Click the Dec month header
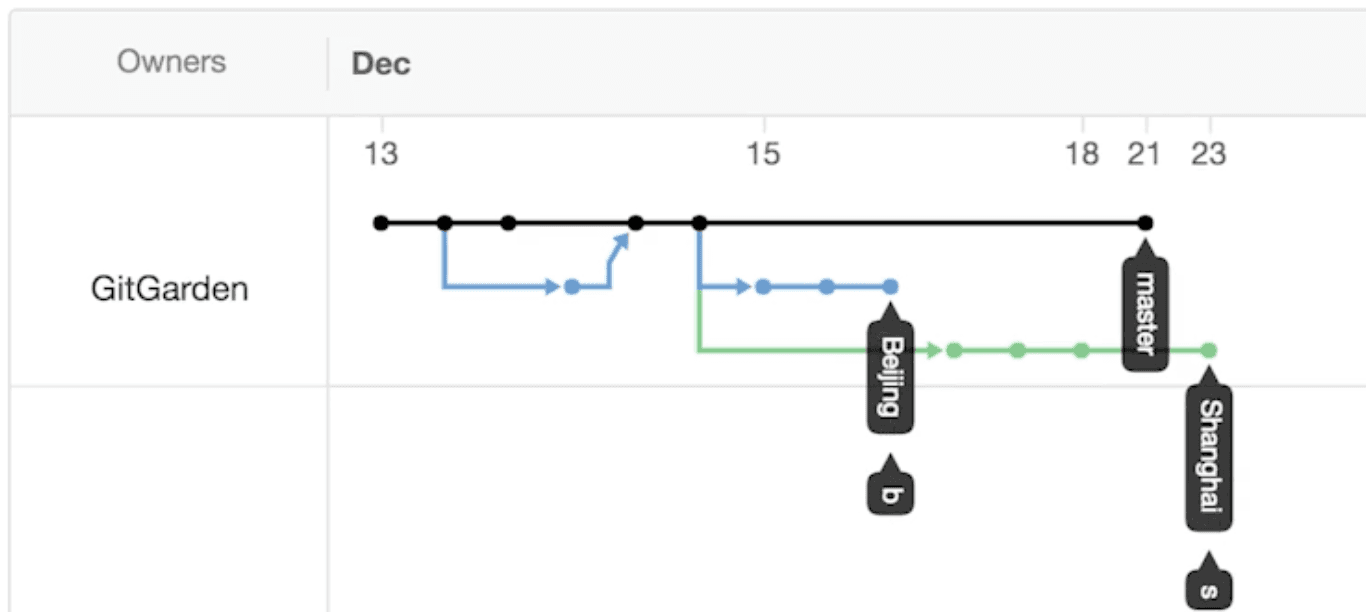This screenshot has height=612, width=1366. tap(381, 64)
